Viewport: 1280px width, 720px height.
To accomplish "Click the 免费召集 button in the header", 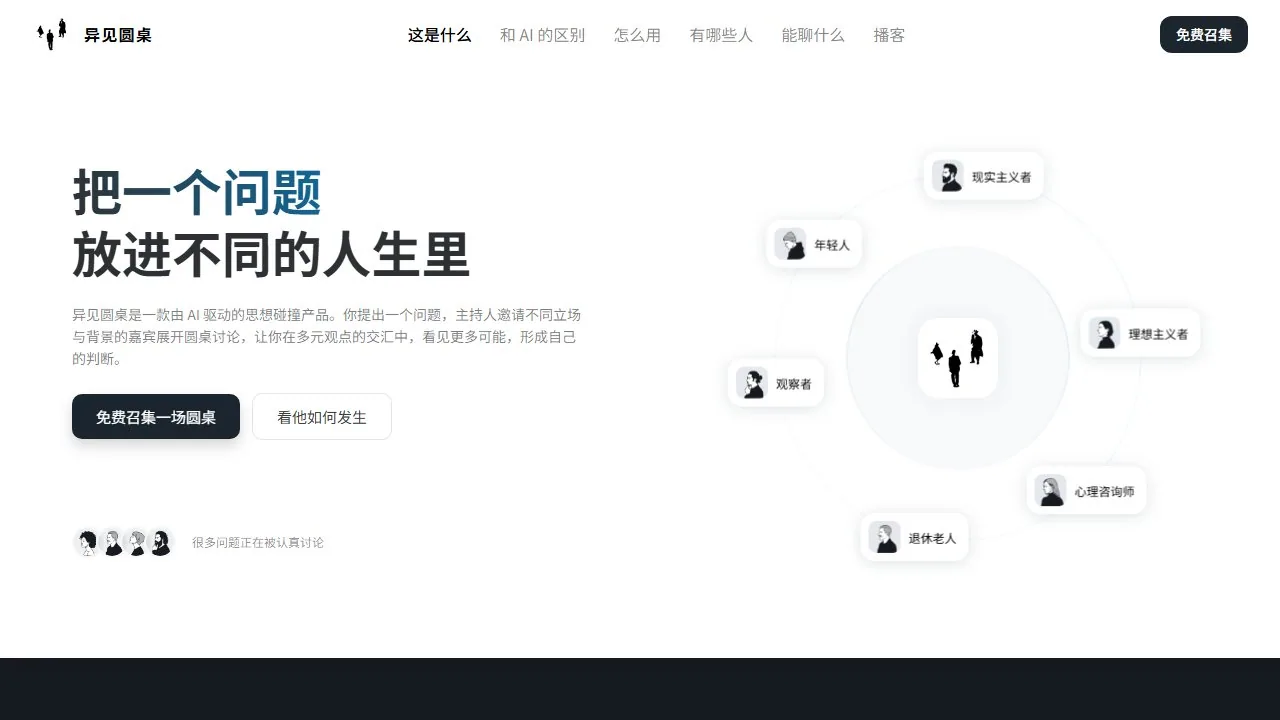I will click(1204, 35).
